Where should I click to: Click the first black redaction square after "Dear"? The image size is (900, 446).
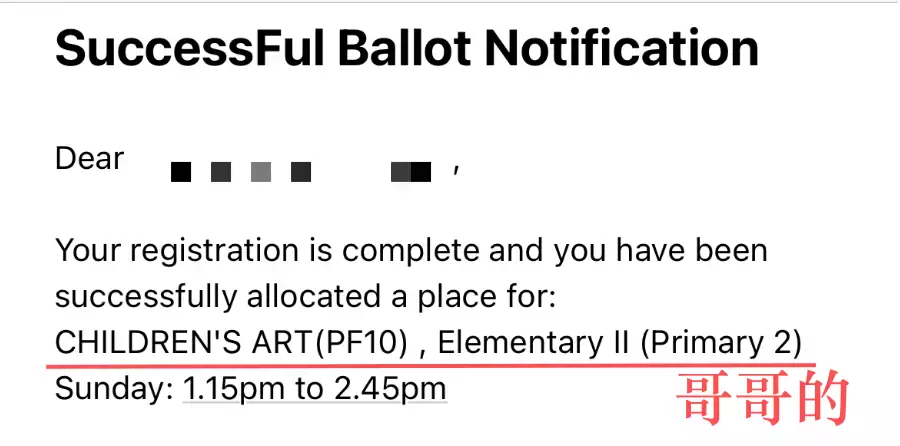click(x=181, y=172)
